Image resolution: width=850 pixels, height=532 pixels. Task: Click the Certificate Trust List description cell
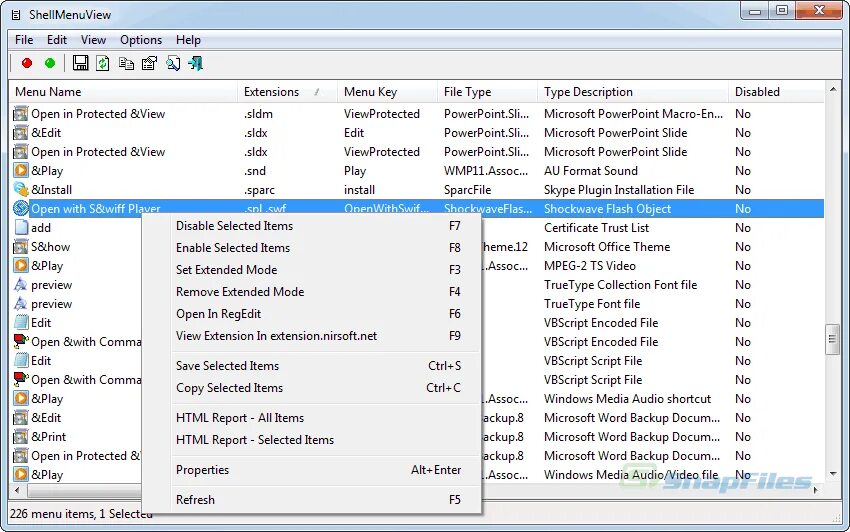point(596,228)
